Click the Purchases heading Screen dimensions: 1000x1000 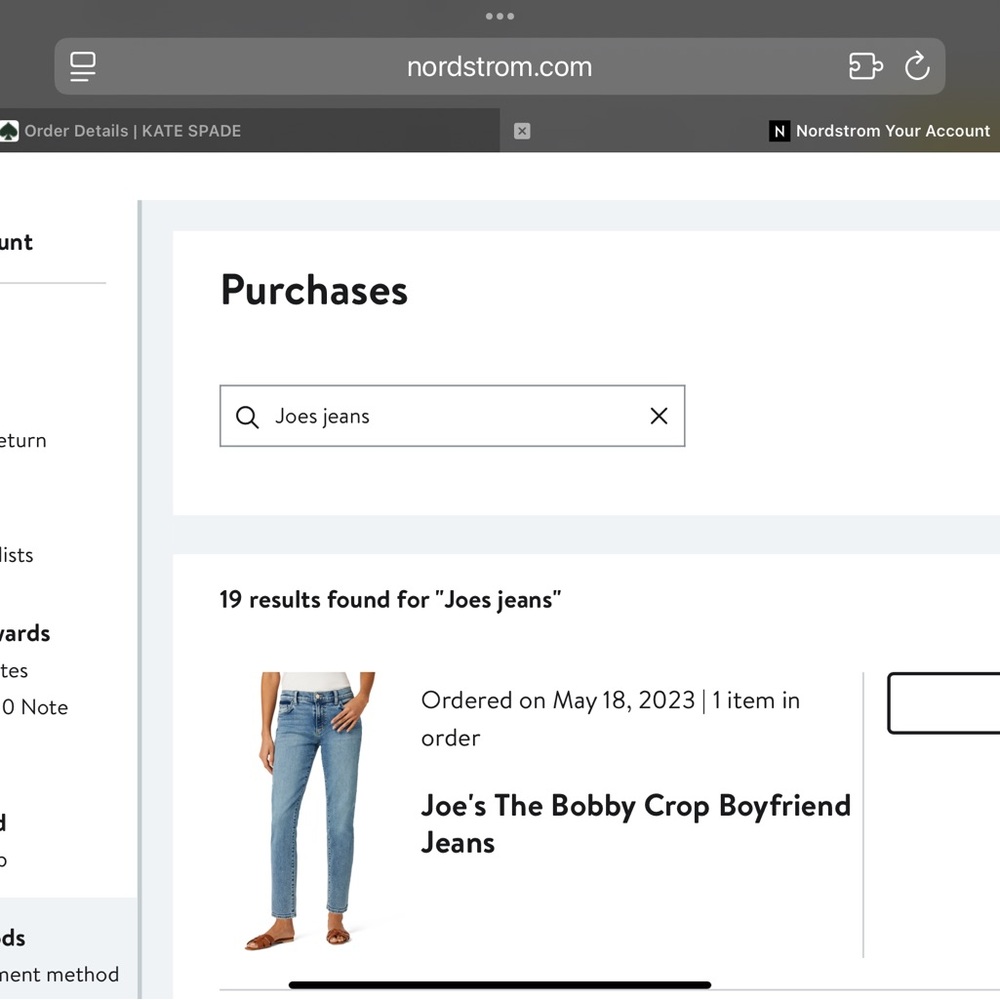point(314,290)
